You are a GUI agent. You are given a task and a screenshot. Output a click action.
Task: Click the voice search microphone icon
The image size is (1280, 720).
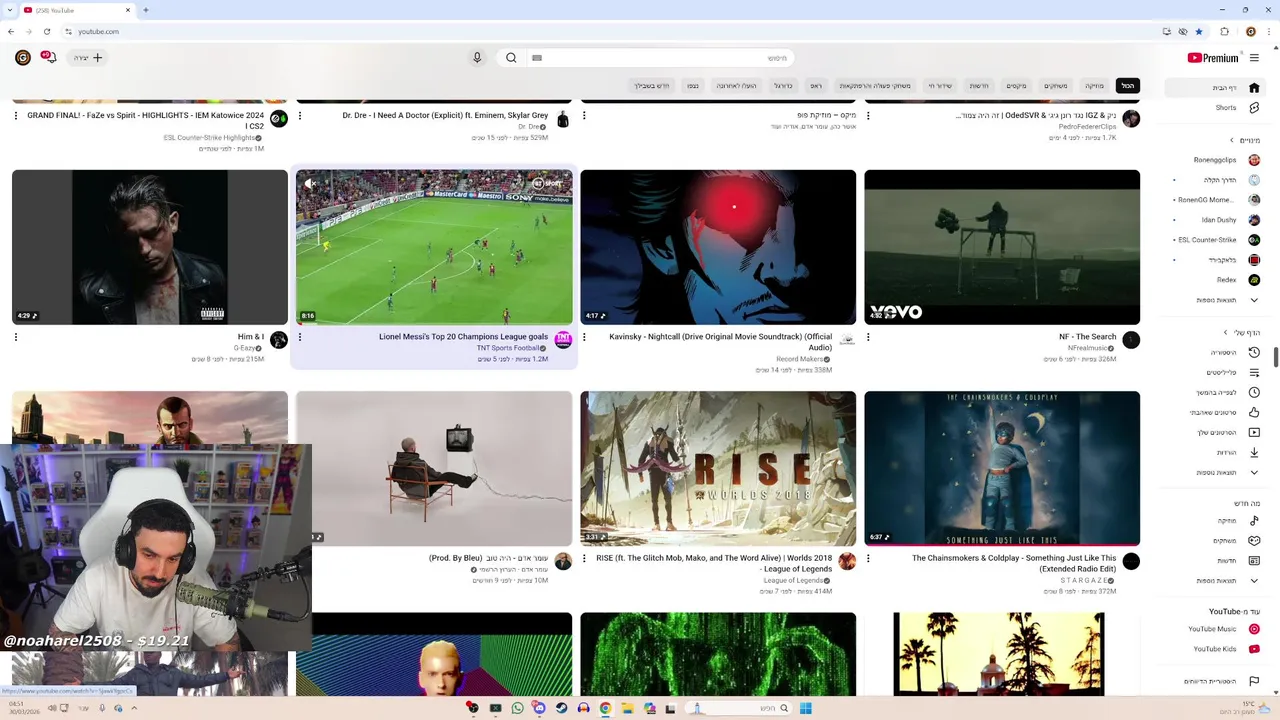point(477,58)
